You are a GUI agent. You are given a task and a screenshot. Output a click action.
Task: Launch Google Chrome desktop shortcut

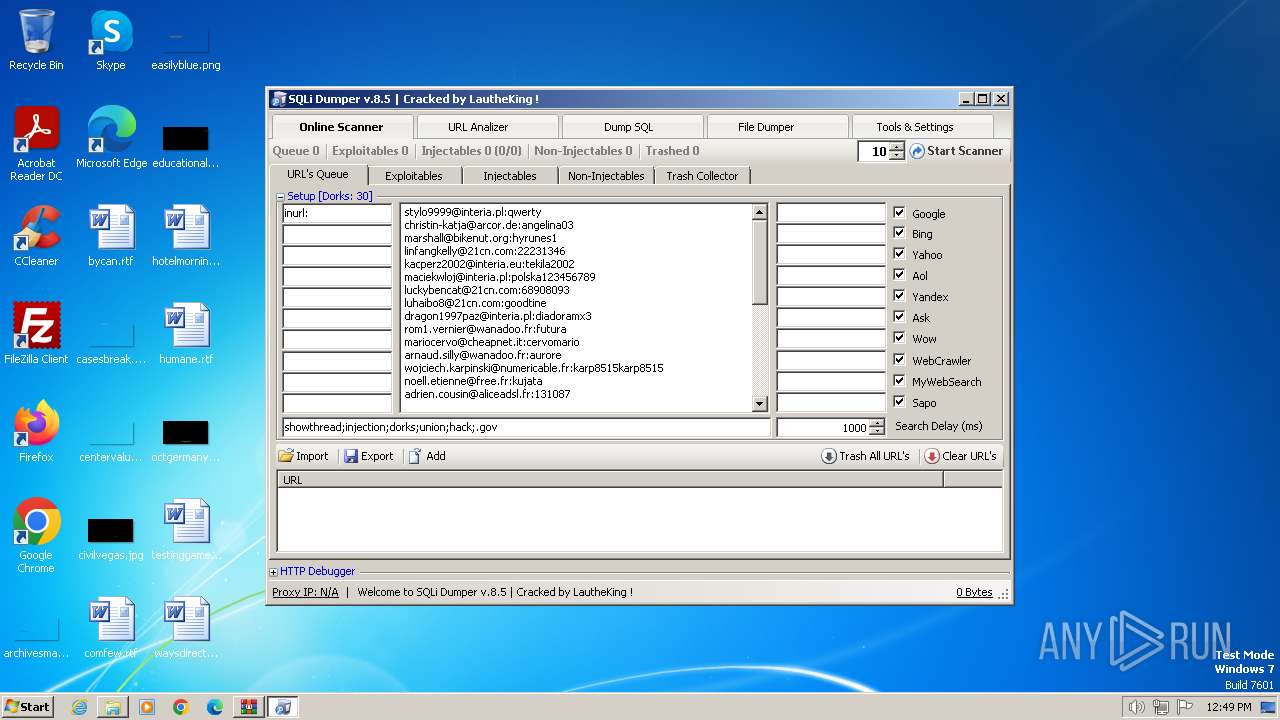36,536
